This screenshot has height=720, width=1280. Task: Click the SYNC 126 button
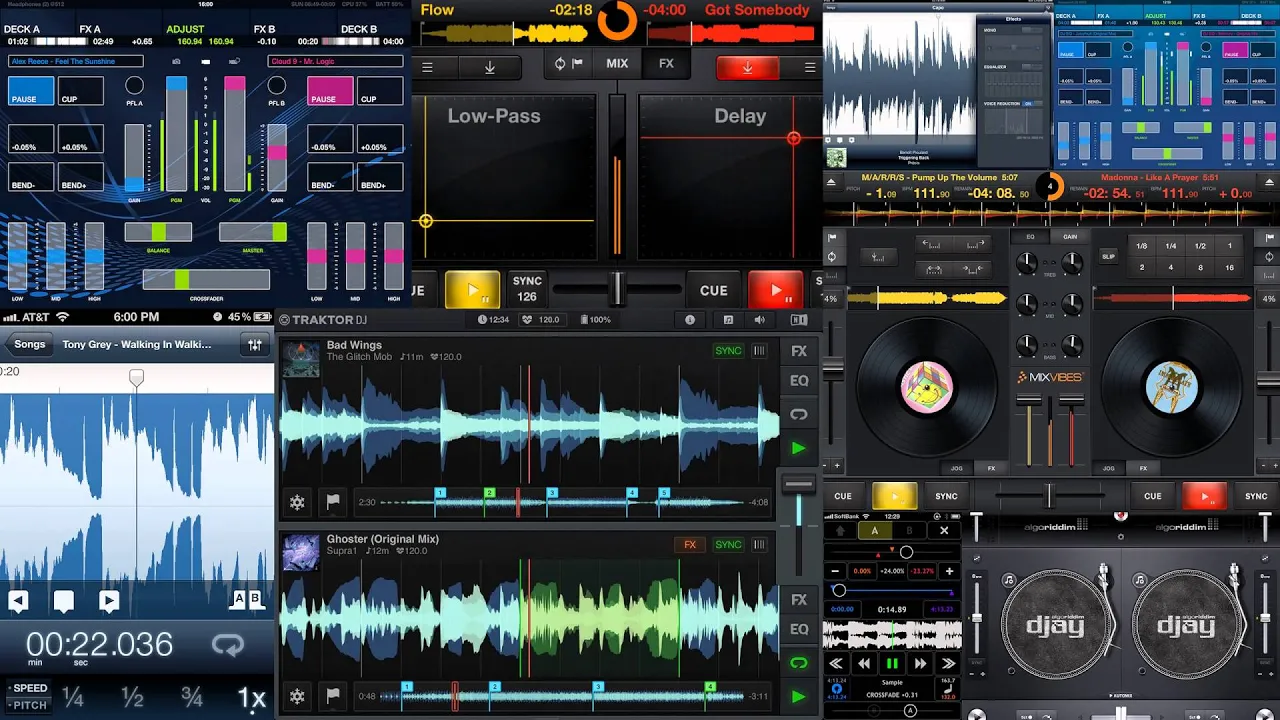[527, 290]
